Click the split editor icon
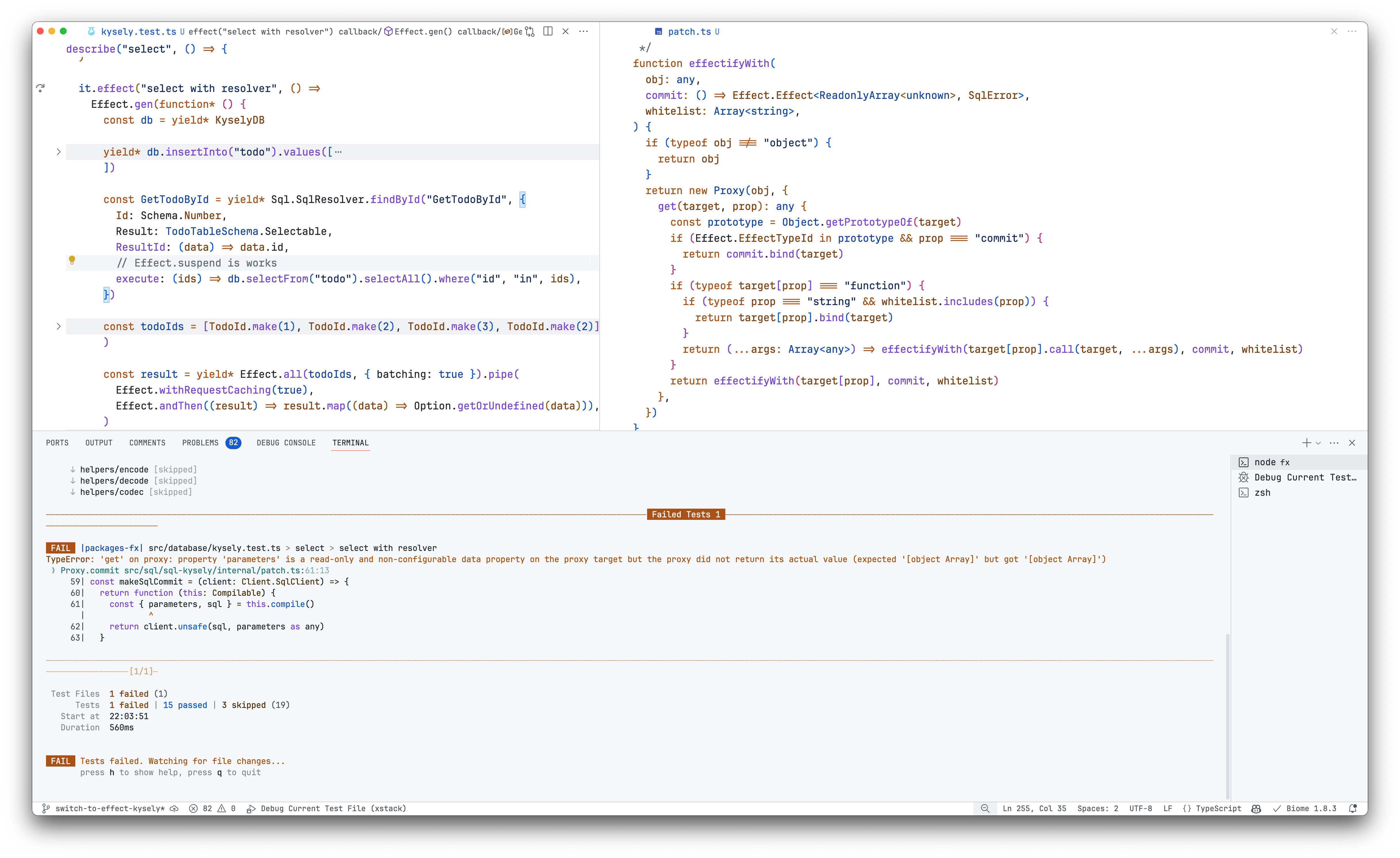This screenshot has width=1400, height=858. point(548,31)
